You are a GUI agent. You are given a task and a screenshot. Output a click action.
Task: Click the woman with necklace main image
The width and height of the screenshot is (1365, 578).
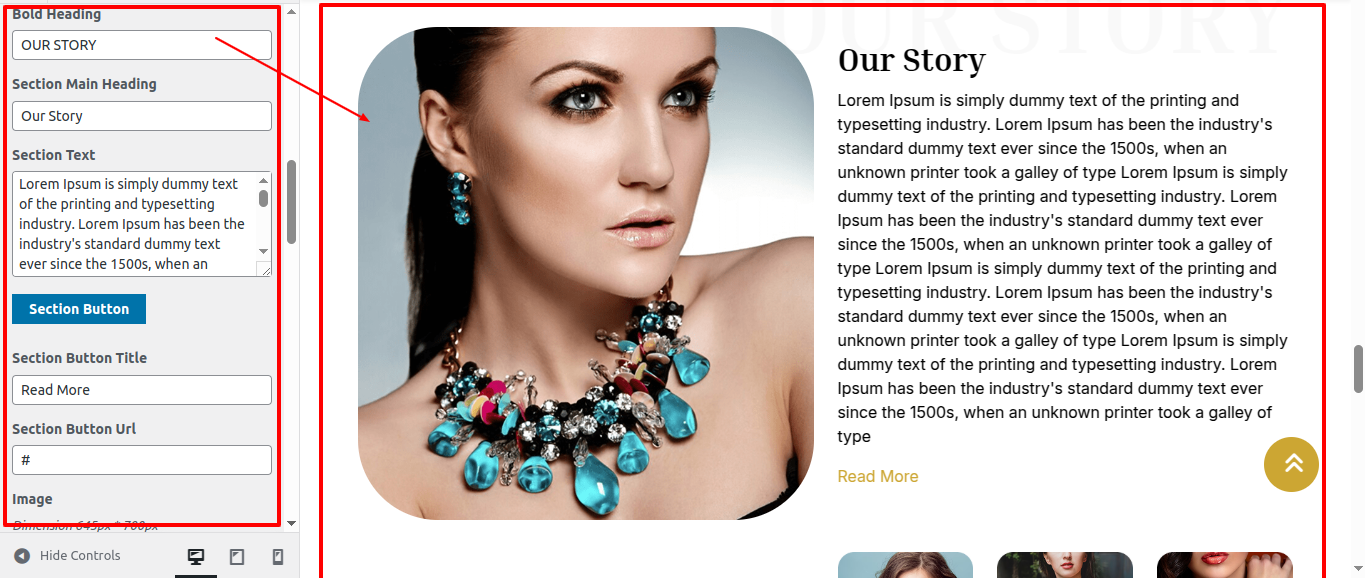click(x=586, y=273)
